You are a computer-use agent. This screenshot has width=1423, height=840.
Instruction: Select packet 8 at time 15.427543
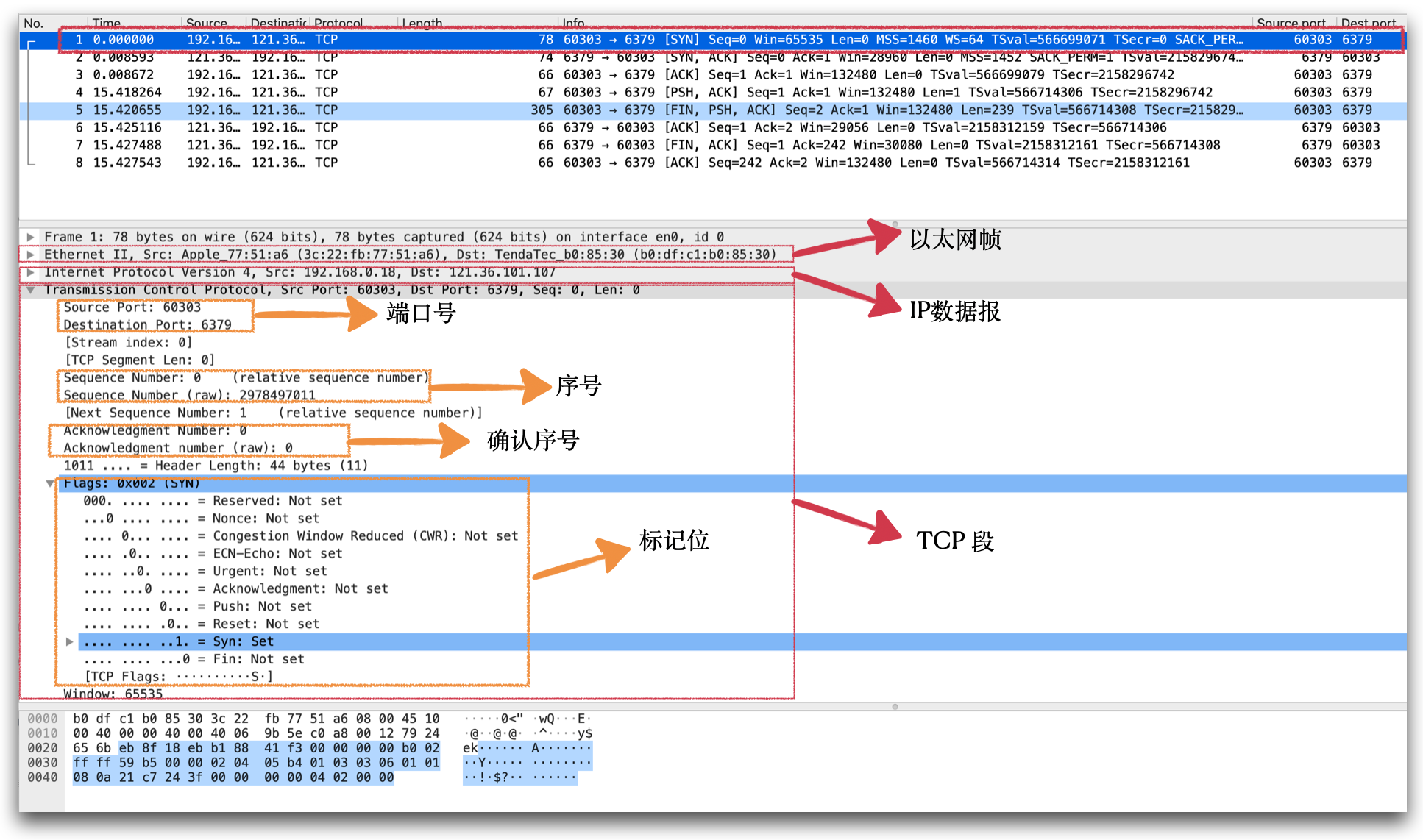coord(712,163)
